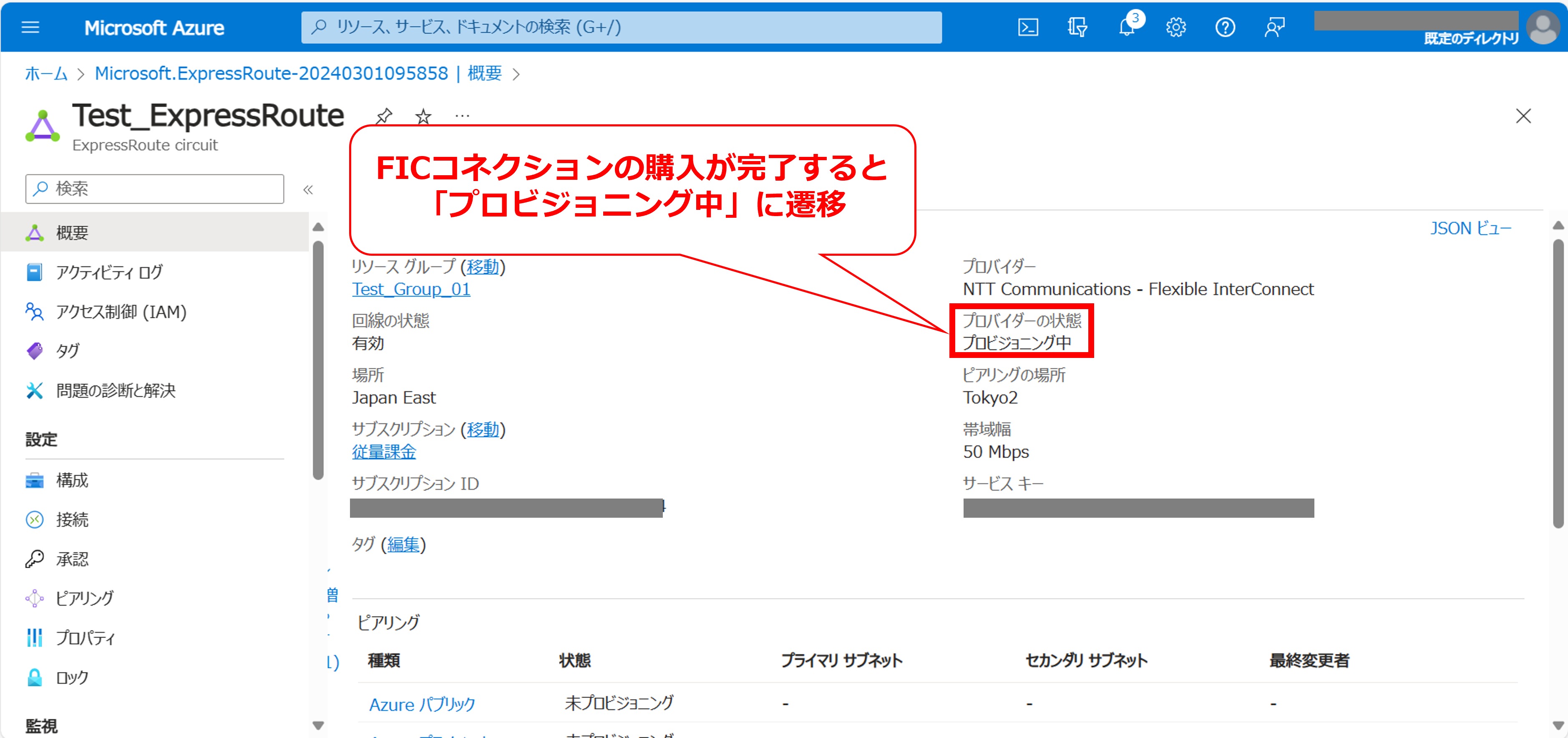Open the Test_Group_01 resource group link
1568x738 pixels.
pos(411,289)
